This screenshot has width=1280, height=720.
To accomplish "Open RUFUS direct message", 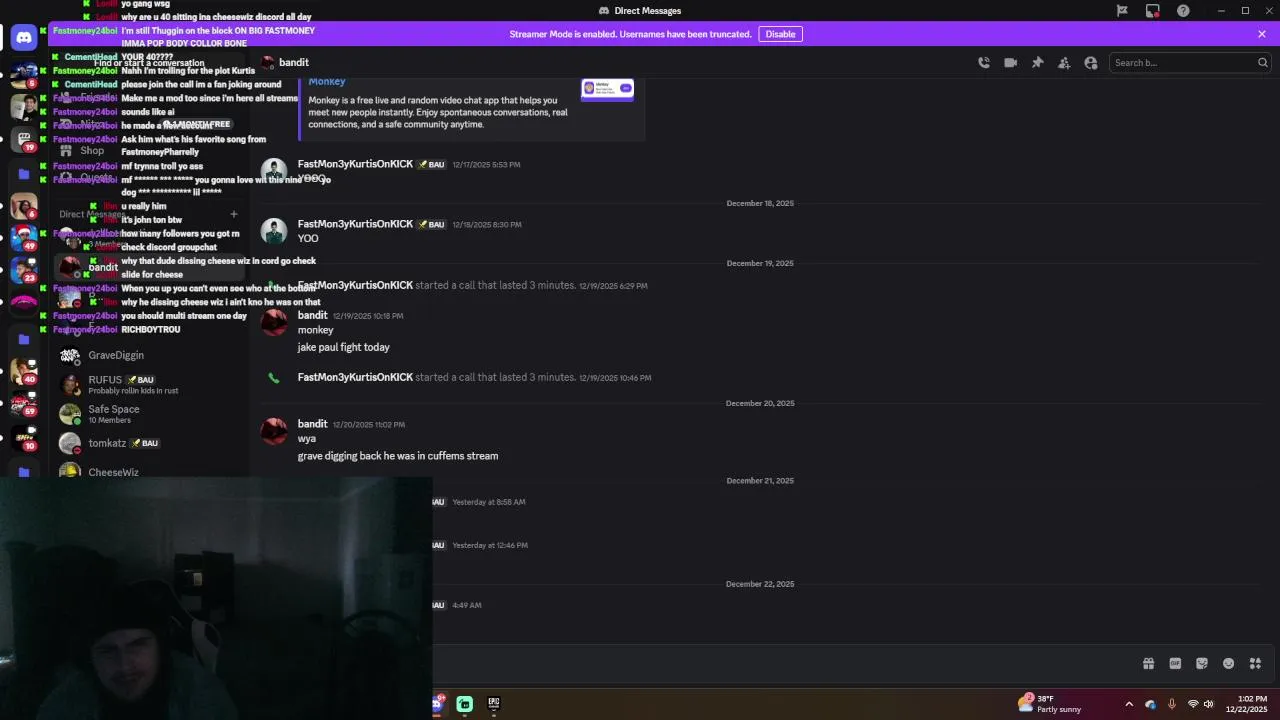I will coord(150,384).
